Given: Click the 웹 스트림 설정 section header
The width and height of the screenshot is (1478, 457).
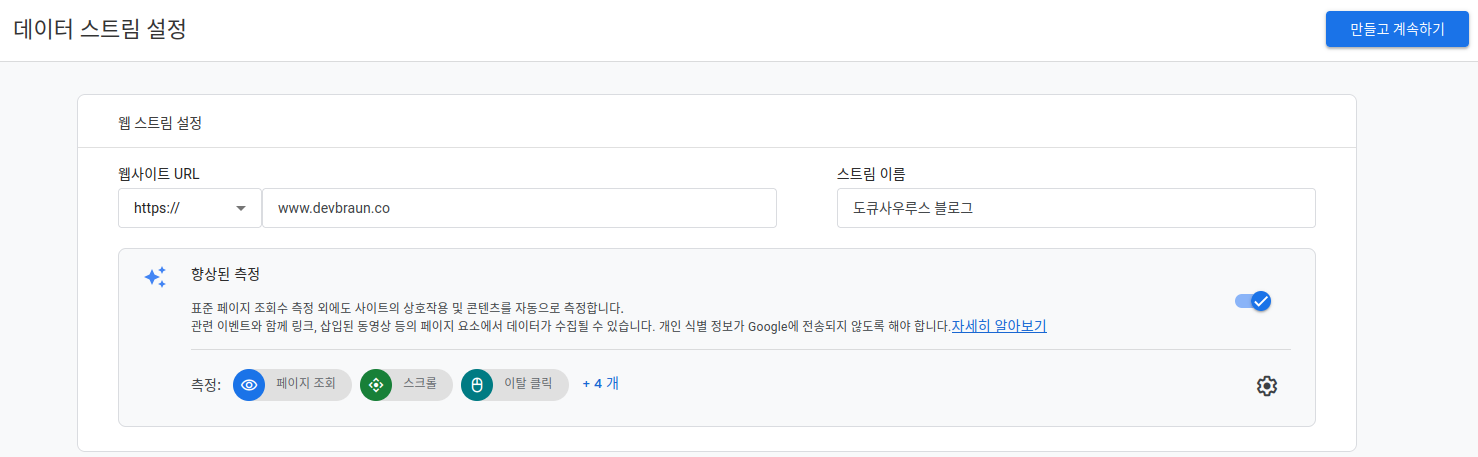Looking at the screenshot, I should point(161,123).
